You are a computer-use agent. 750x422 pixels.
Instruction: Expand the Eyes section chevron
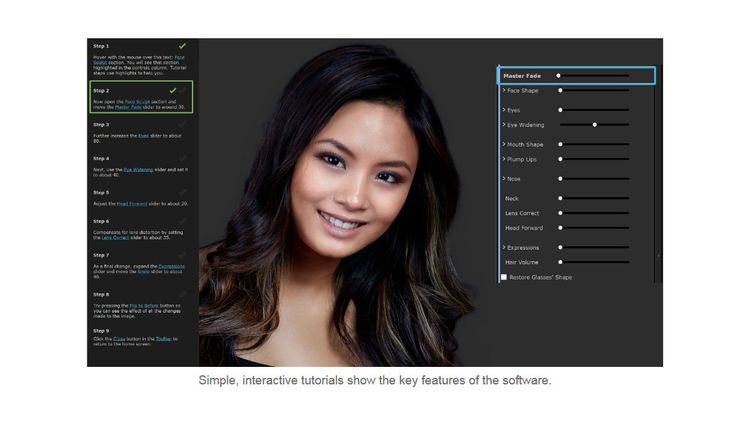coord(504,110)
